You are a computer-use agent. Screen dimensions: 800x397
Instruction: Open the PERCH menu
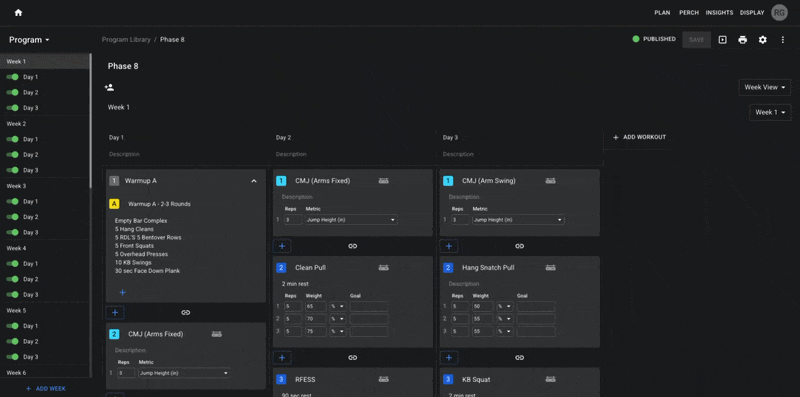(x=689, y=13)
